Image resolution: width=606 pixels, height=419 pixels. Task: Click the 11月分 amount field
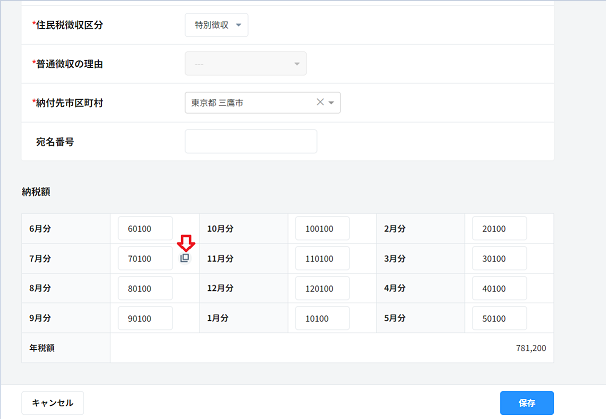322,259
